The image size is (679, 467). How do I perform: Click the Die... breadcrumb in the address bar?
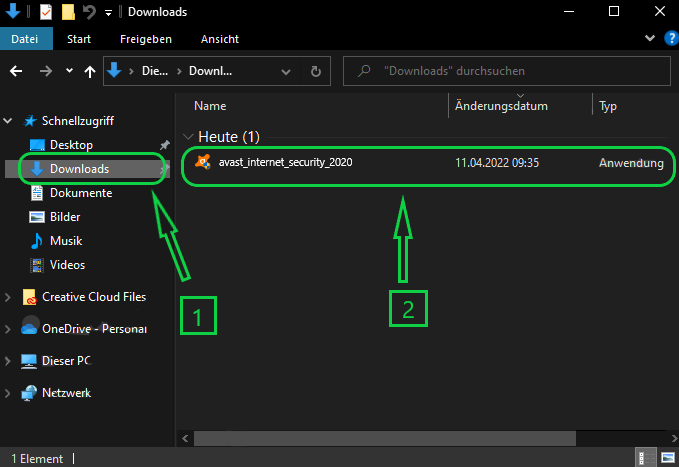pos(155,71)
